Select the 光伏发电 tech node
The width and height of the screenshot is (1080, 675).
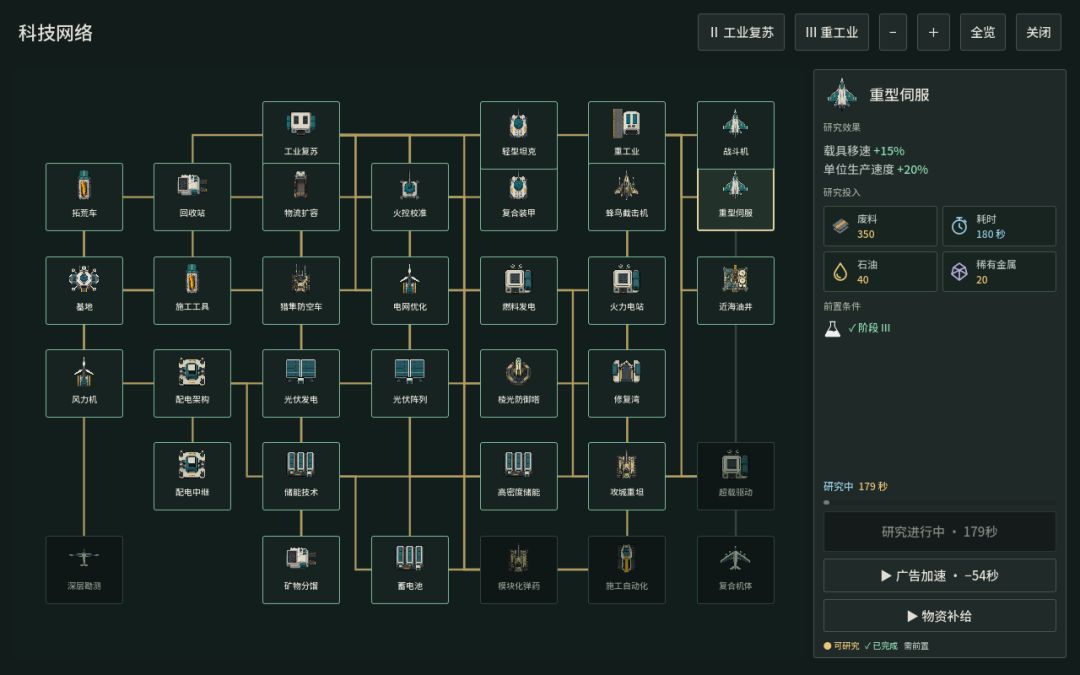coord(301,384)
